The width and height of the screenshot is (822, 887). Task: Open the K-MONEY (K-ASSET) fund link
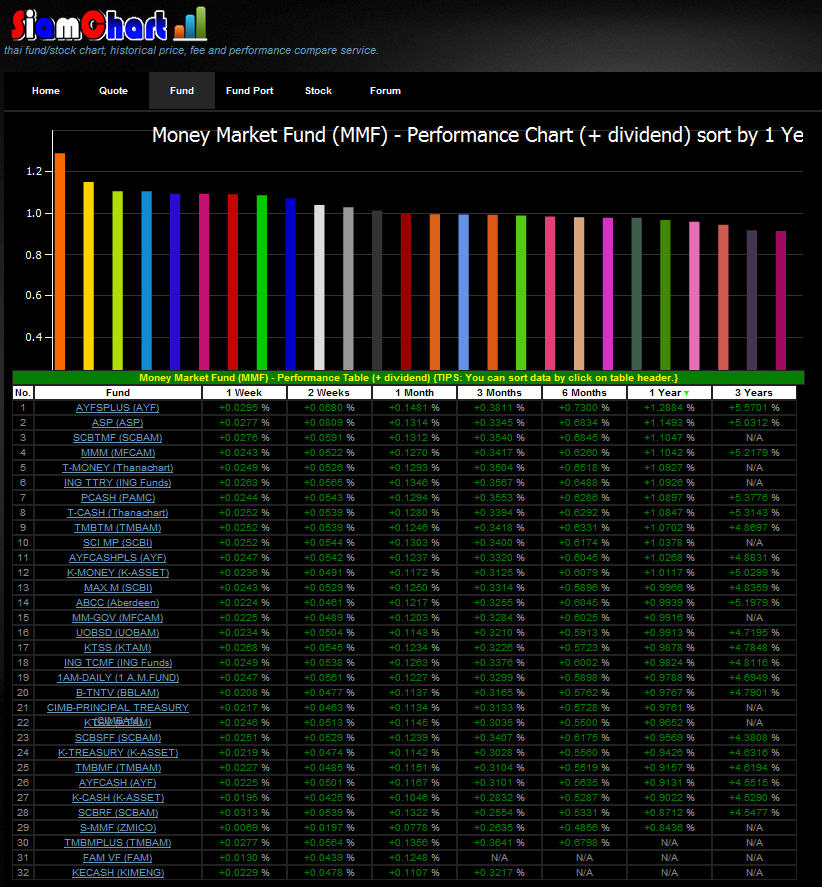pos(117,572)
